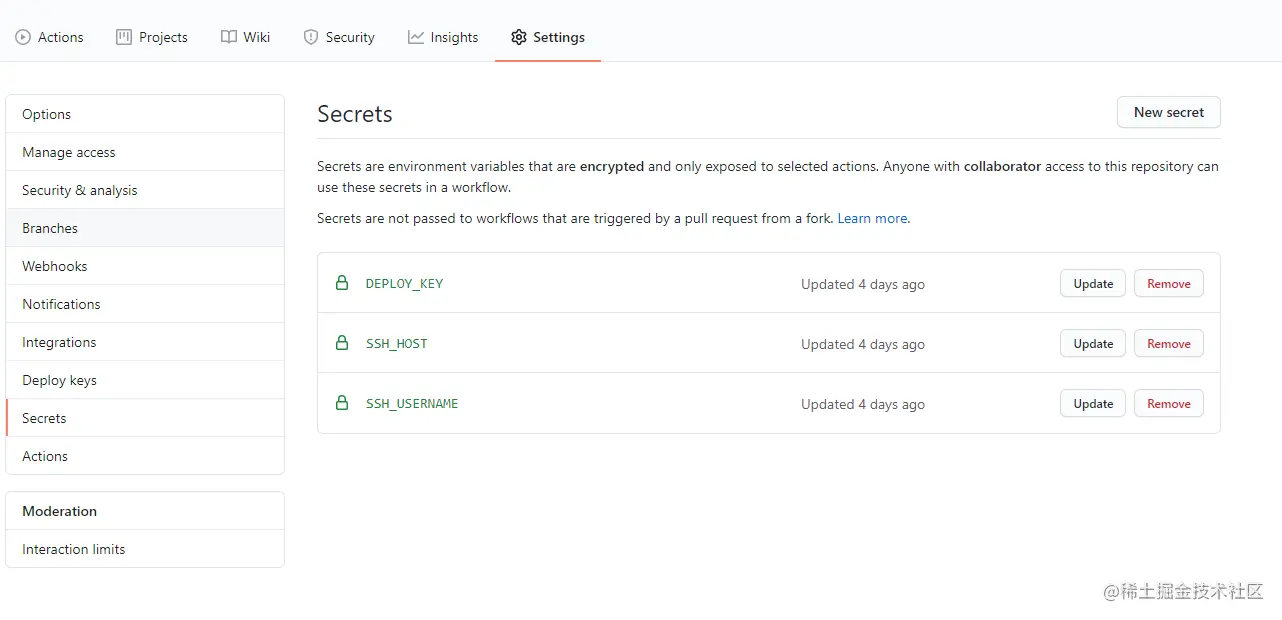Click the Insights graph icon
Viewport: 1282px width, 620px height.
(x=416, y=37)
